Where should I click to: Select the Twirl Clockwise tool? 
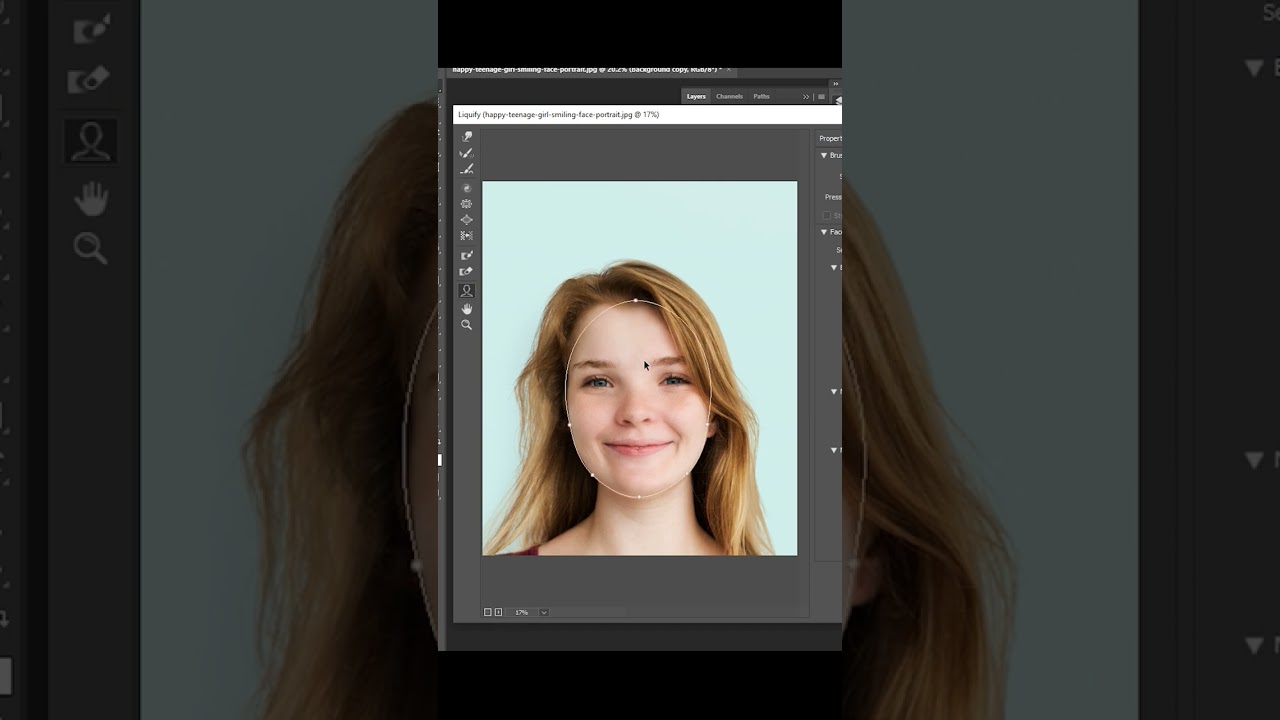pos(466,188)
